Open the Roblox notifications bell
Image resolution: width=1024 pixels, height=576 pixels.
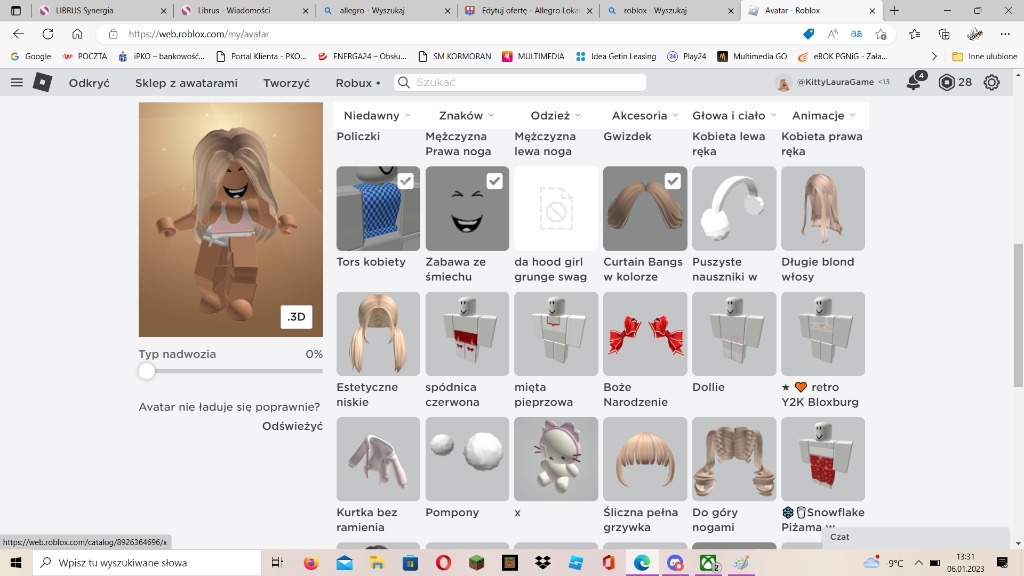point(911,84)
